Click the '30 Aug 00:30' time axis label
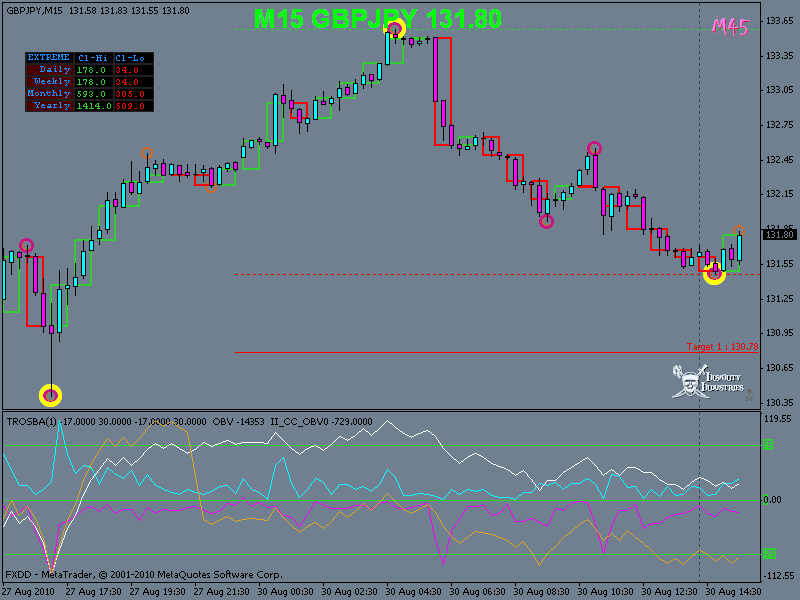Image resolution: width=800 pixels, height=600 pixels. [x=285, y=592]
